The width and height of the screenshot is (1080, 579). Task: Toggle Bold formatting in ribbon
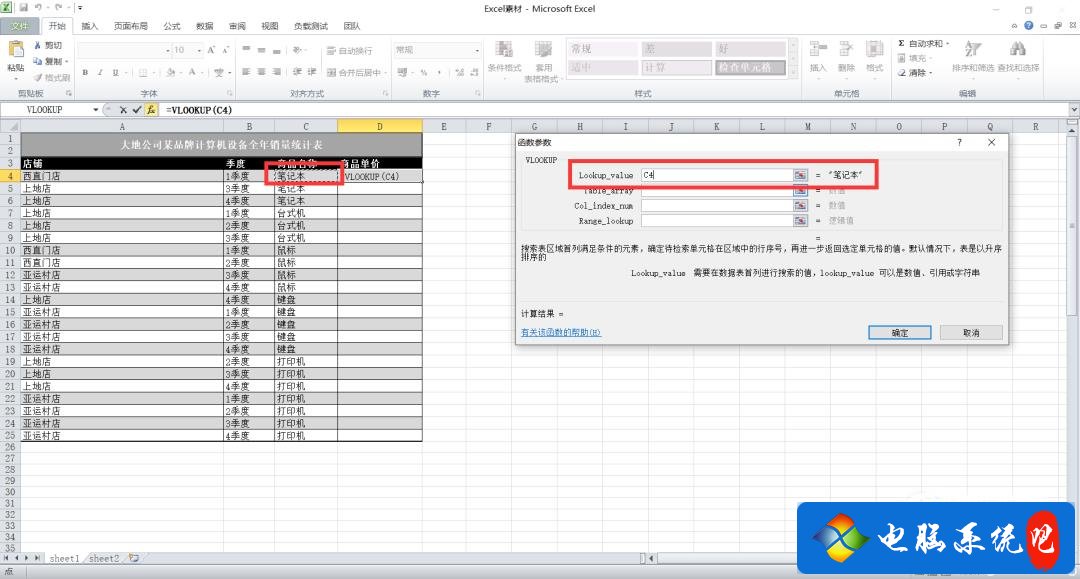[x=85, y=72]
